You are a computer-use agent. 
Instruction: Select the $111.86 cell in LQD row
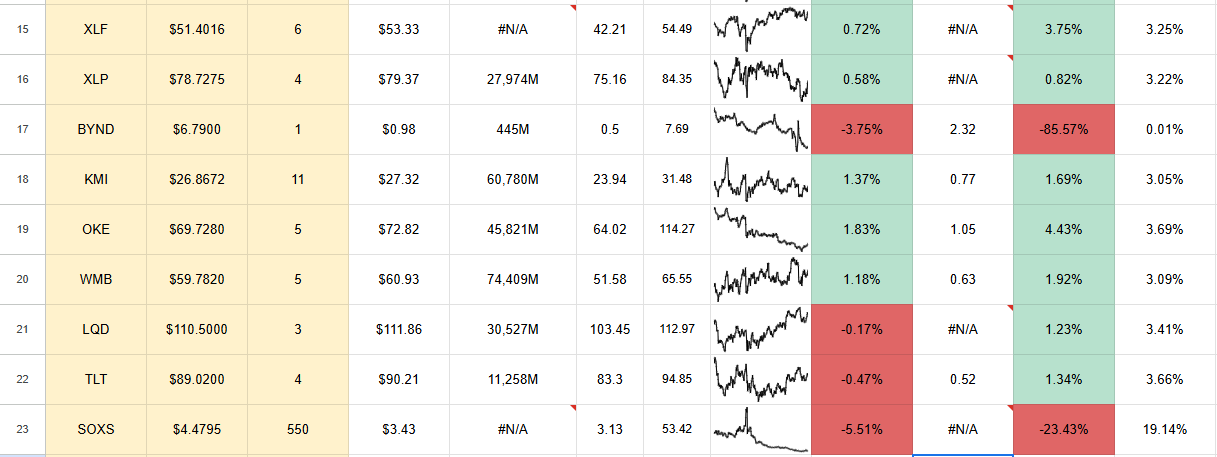[399, 329]
